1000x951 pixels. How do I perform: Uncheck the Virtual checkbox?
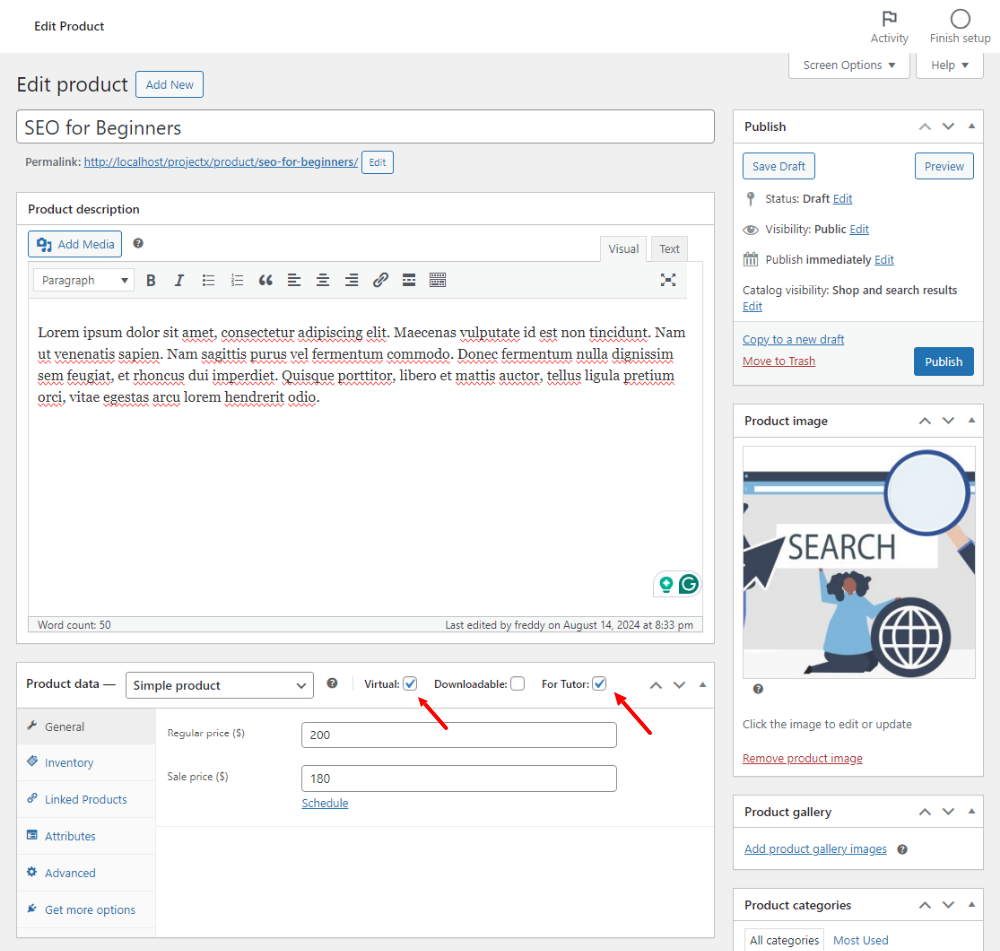[410, 684]
